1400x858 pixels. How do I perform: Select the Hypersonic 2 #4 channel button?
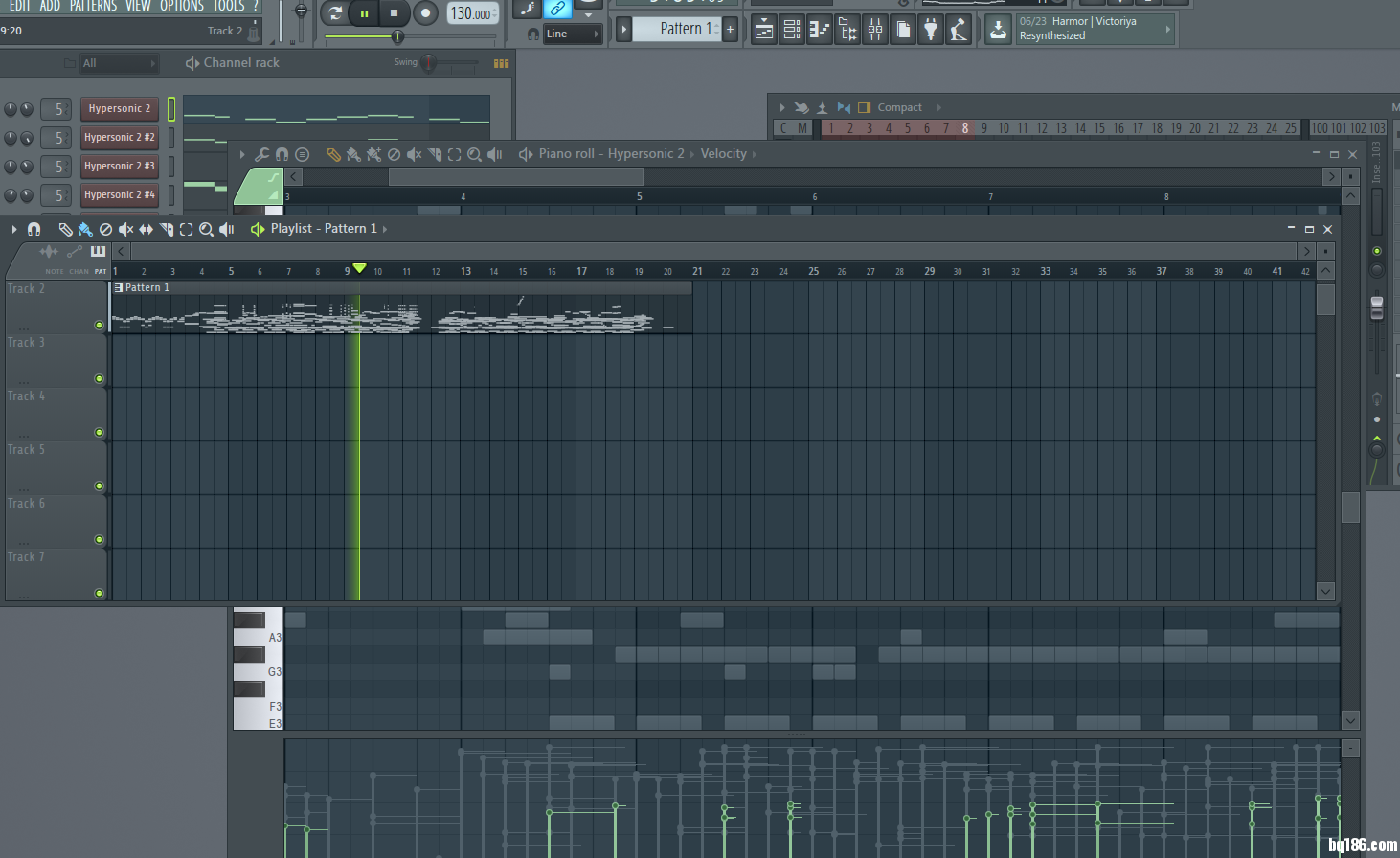point(119,195)
